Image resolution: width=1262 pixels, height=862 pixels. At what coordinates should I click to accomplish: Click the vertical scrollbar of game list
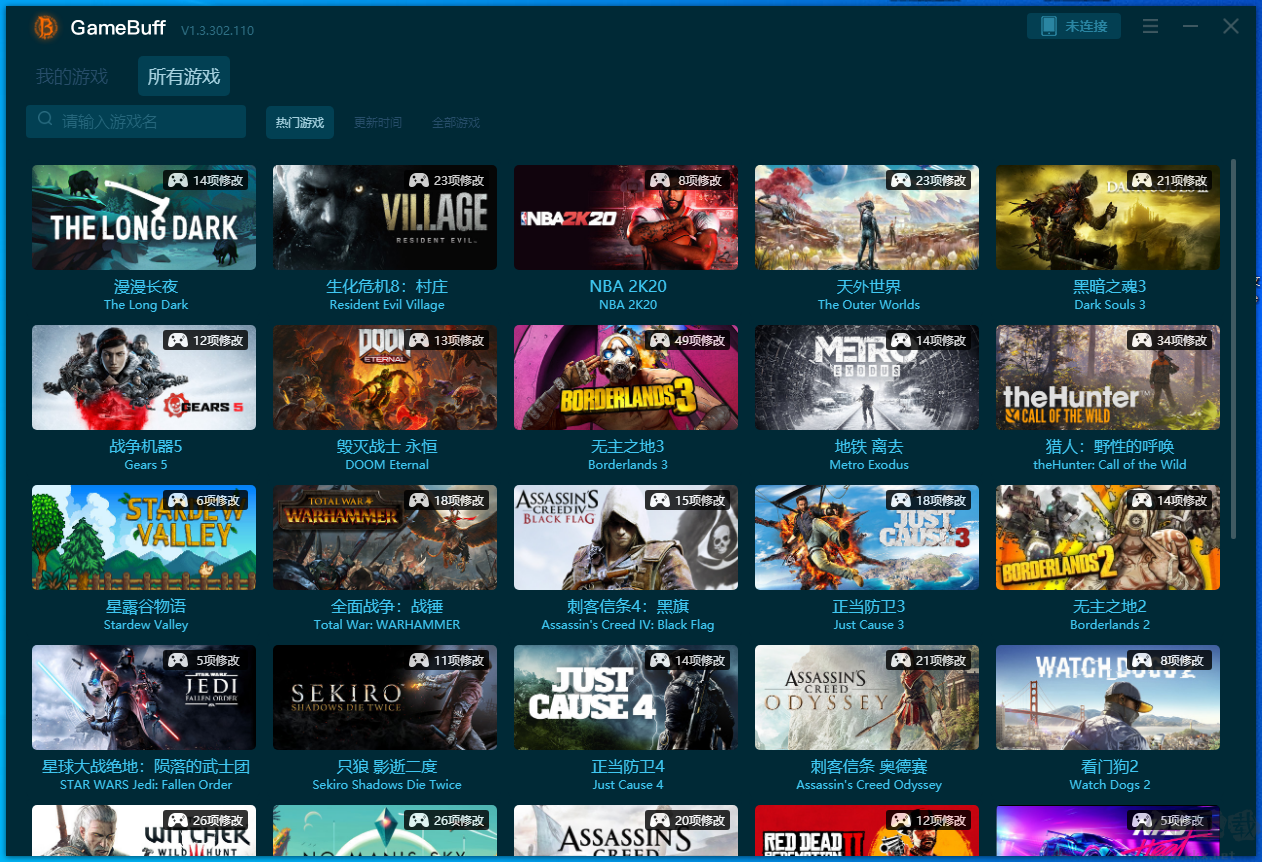point(1233,350)
